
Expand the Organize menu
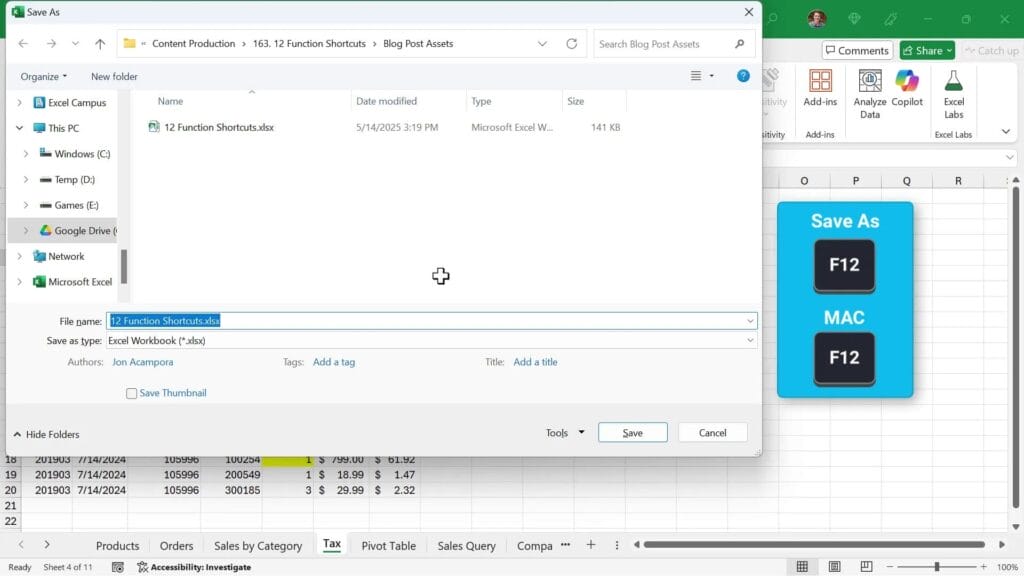44,77
